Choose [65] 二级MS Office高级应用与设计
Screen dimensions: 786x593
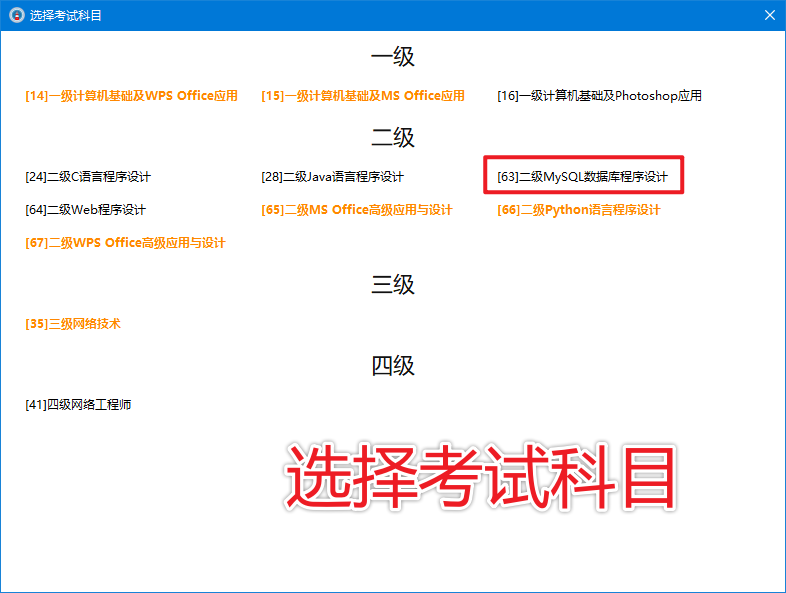pyautogui.click(x=357, y=210)
